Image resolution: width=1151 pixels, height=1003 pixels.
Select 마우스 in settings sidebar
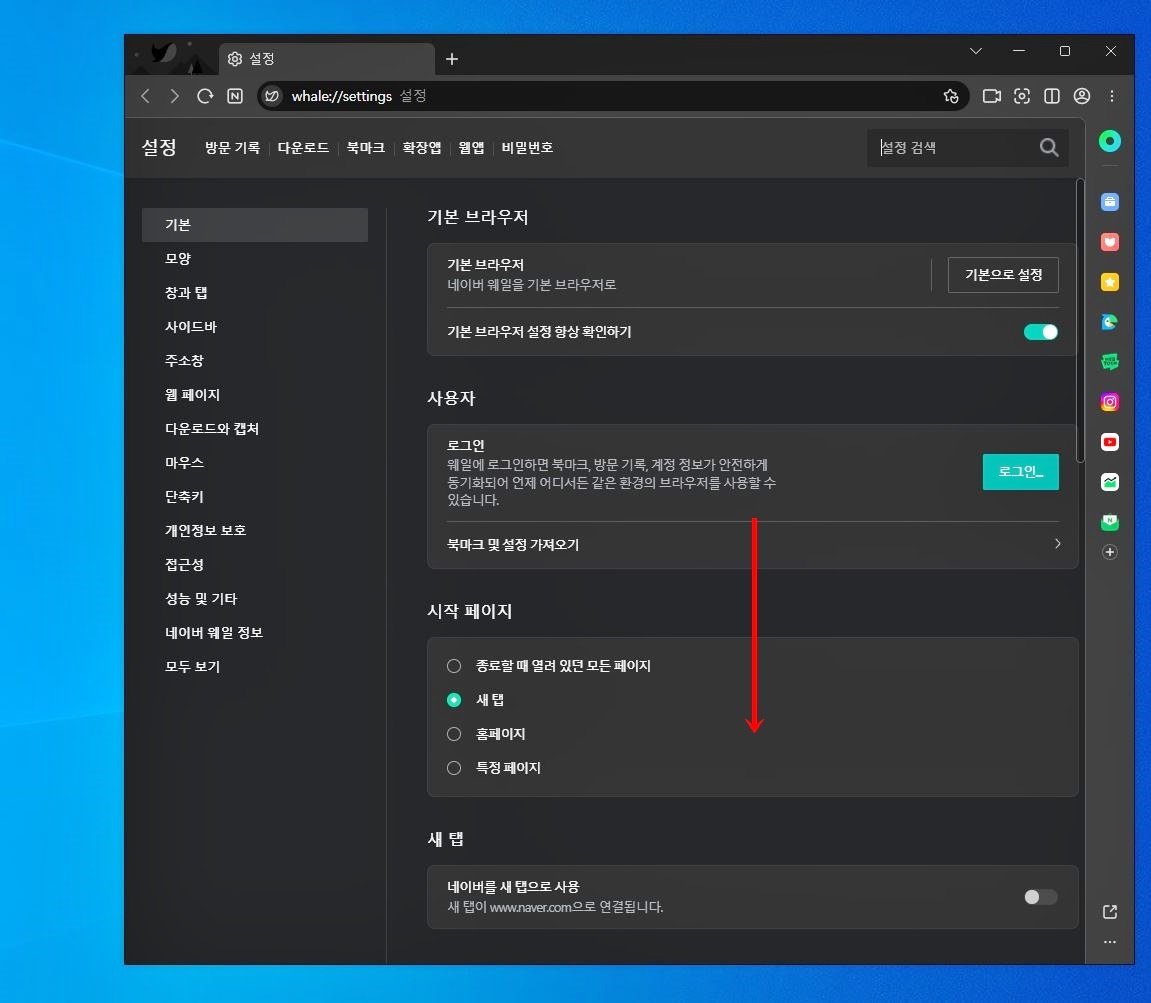tap(255, 463)
